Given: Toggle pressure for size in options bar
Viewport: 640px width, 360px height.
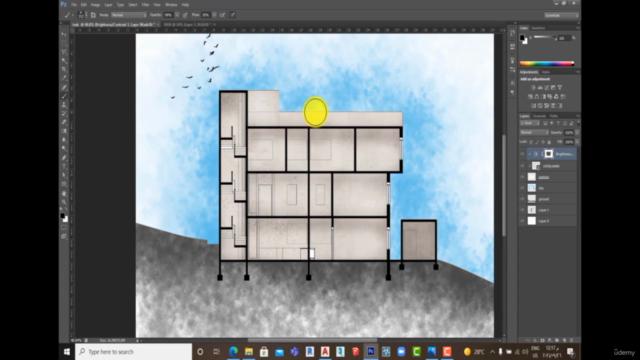Looking at the screenshot, I should point(232,15).
